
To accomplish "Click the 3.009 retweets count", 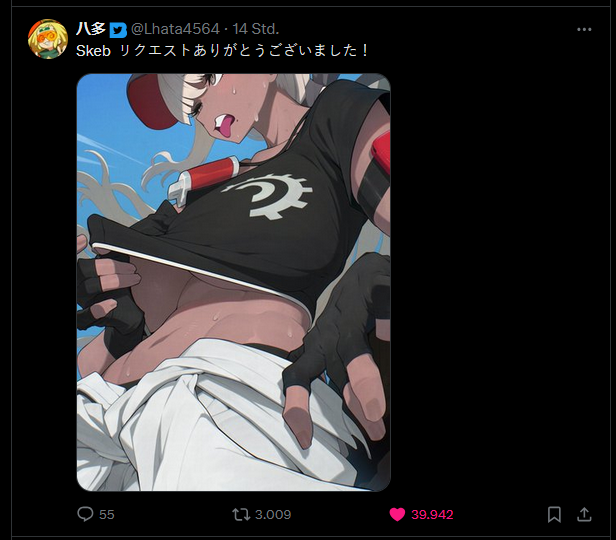I will point(273,514).
